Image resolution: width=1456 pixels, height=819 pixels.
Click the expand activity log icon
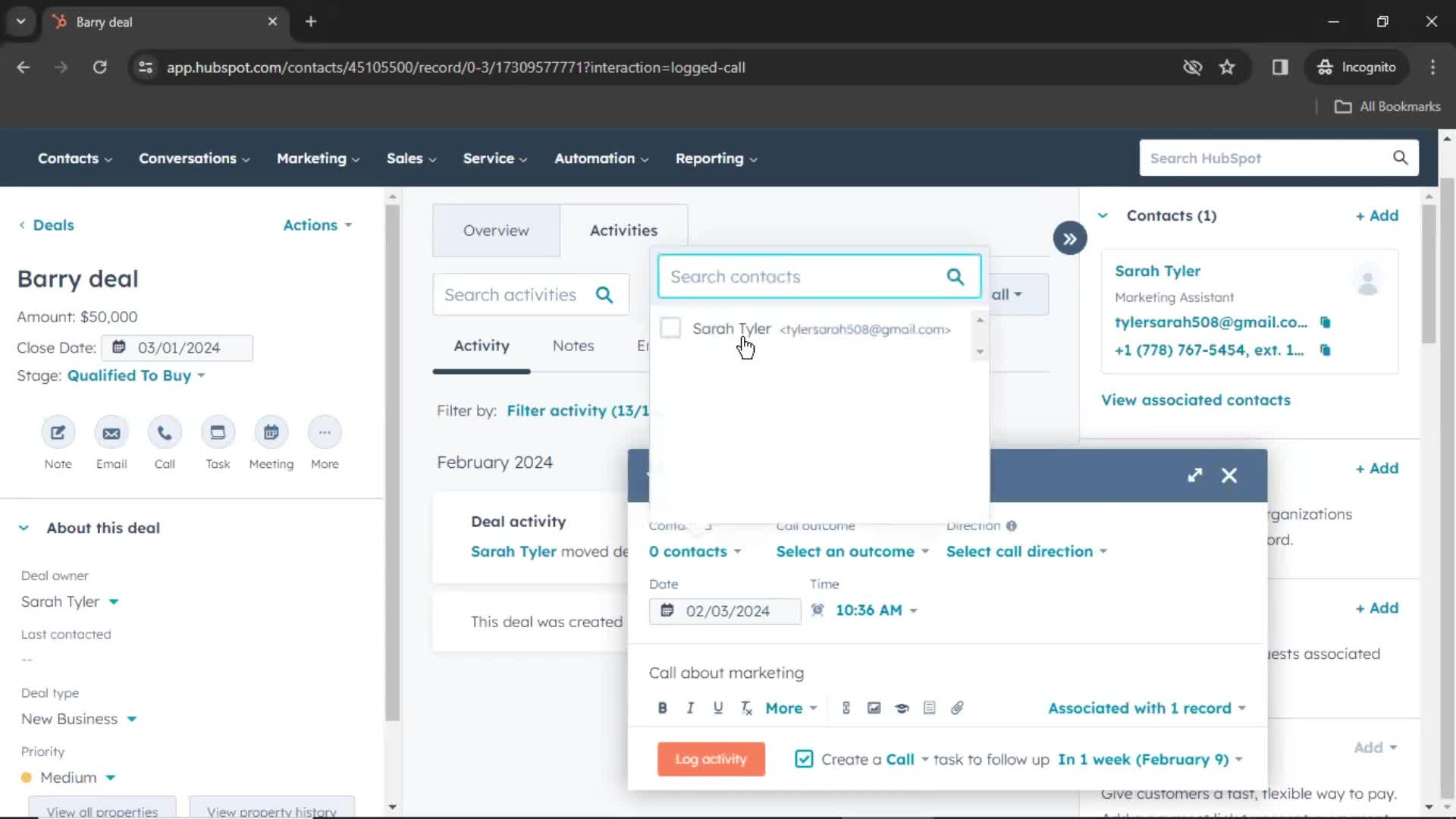tap(1194, 475)
